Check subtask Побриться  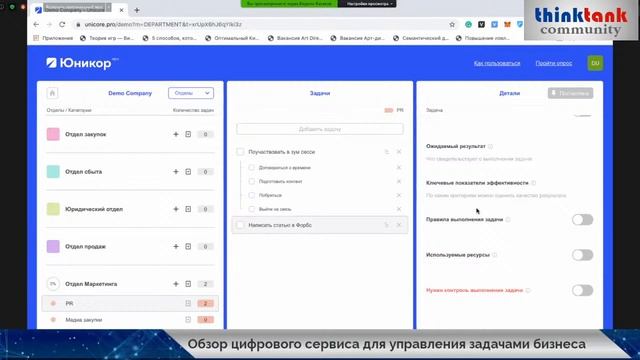pyautogui.click(x=251, y=195)
